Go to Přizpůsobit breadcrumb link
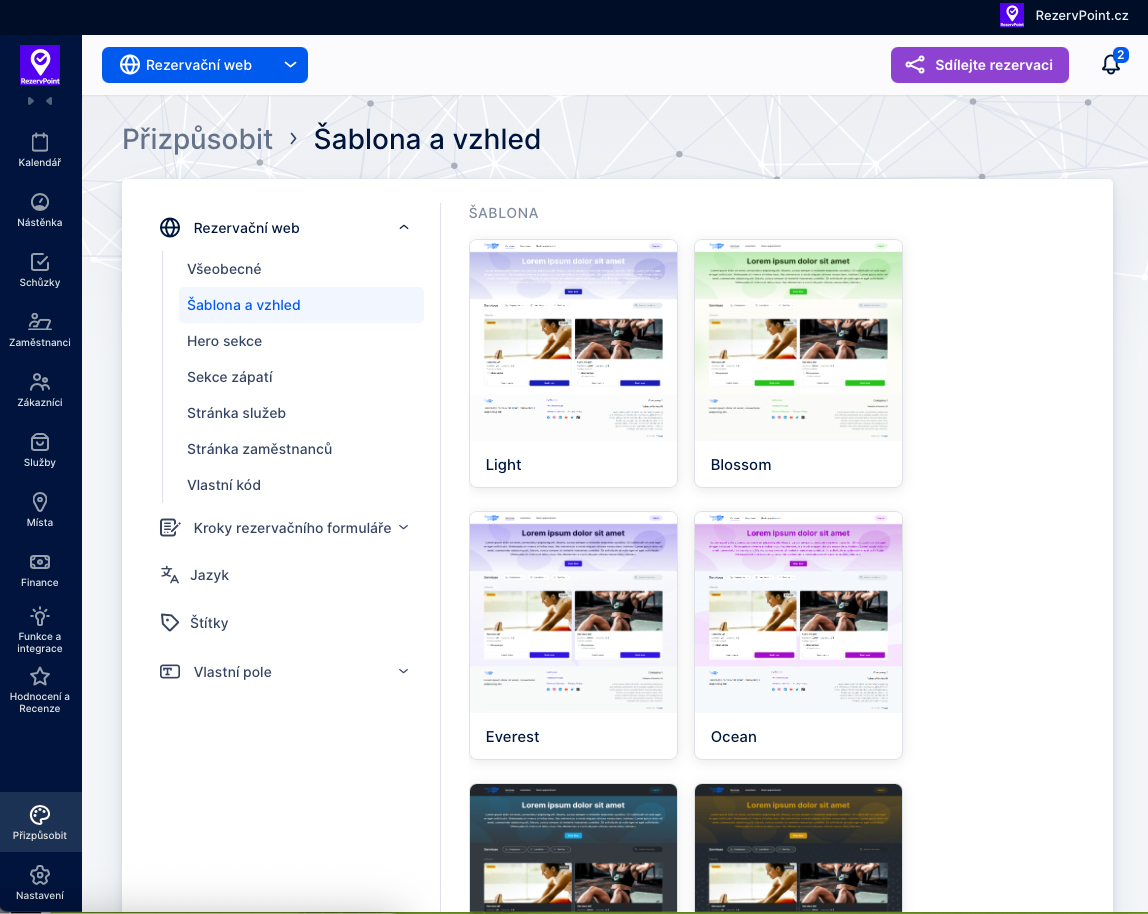 (x=197, y=139)
